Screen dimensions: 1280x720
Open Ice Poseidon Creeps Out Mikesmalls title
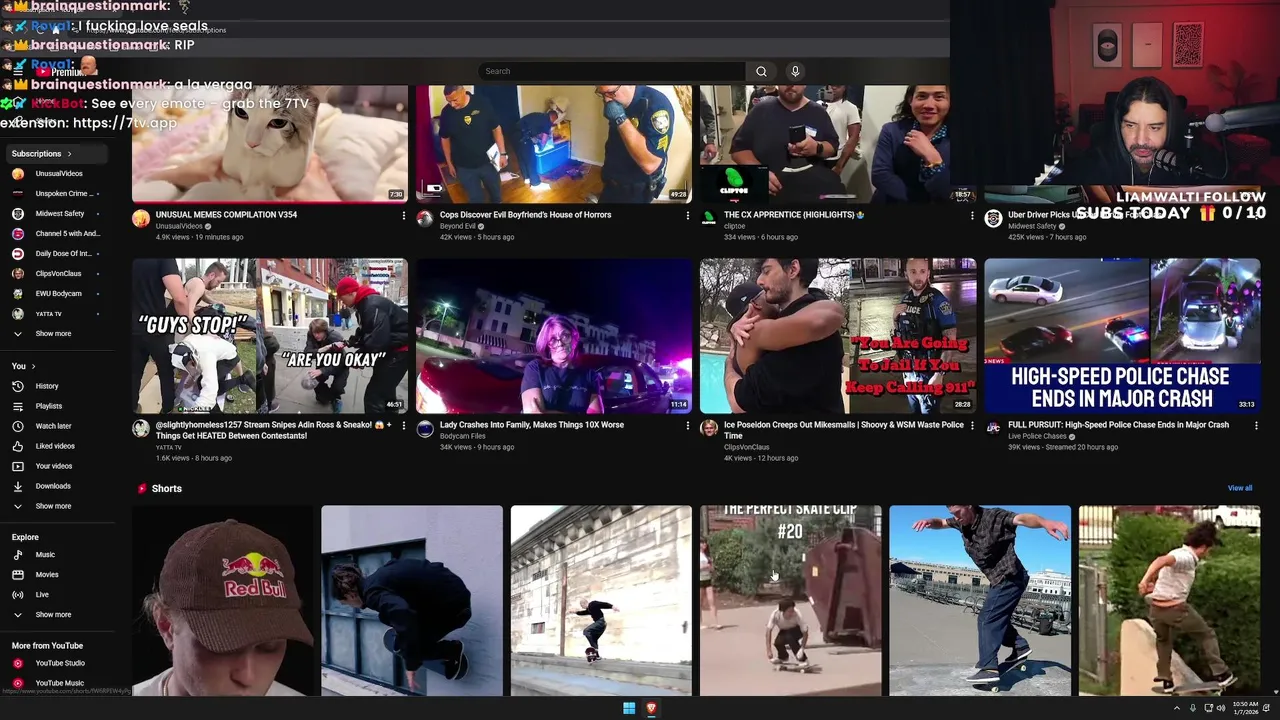844,430
